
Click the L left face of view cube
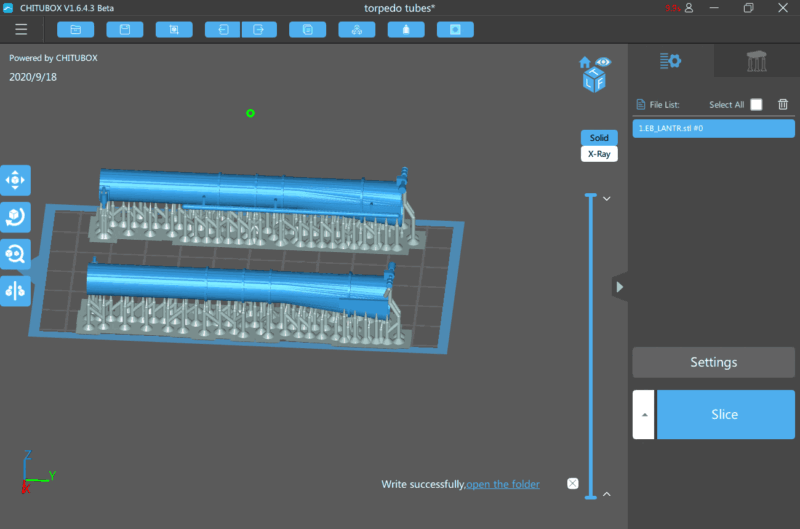pyautogui.click(x=588, y=83)
